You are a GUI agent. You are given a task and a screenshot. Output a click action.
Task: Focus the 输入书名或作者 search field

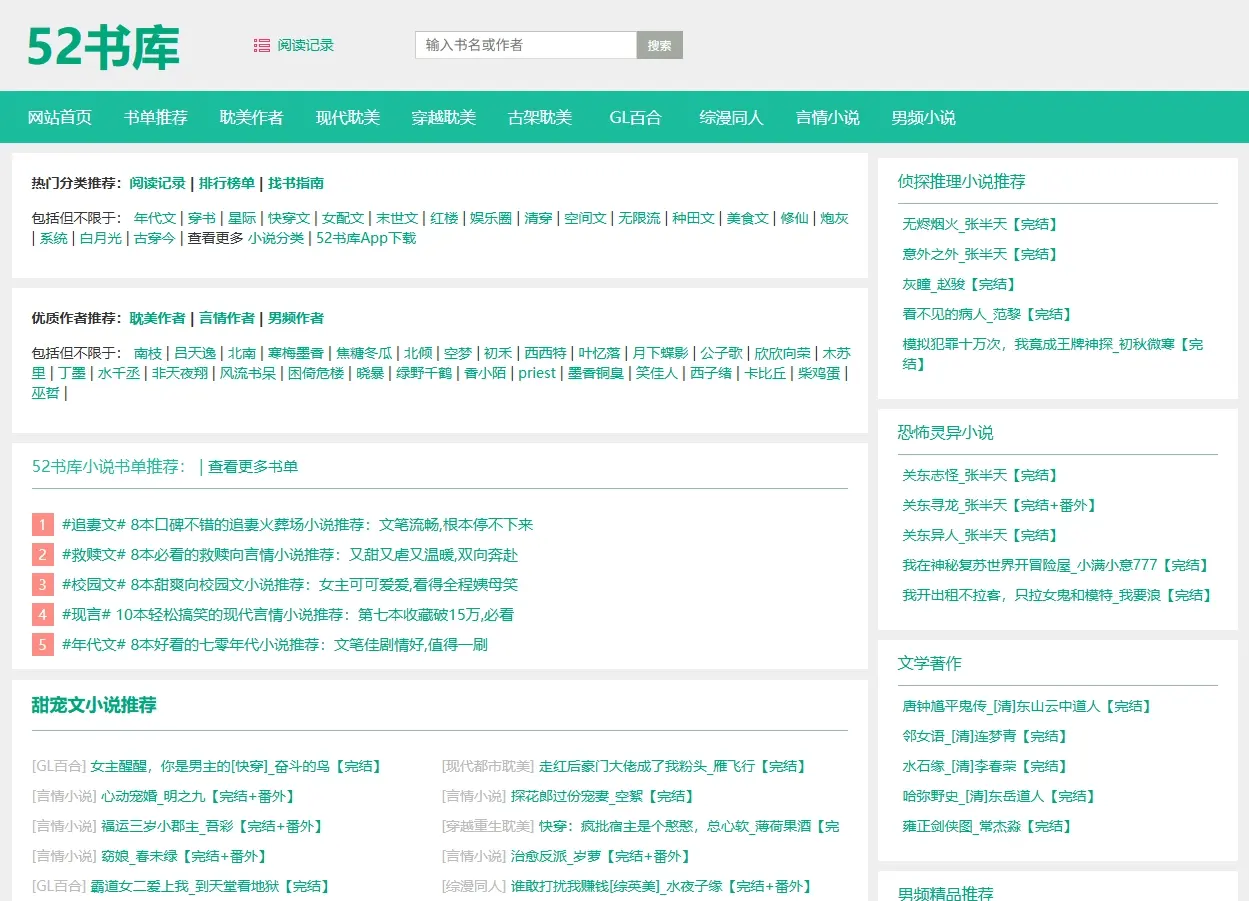click(x=526, y=45)
